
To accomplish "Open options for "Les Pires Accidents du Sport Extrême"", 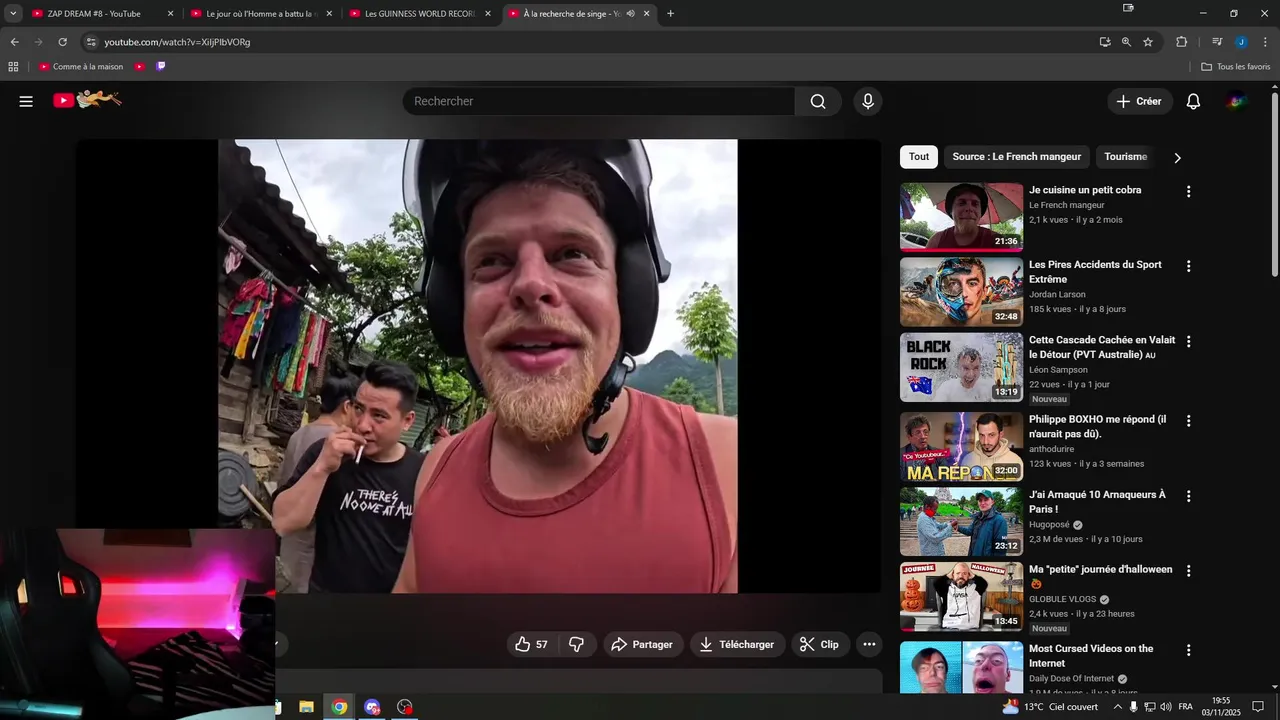I will (1188, 266).
